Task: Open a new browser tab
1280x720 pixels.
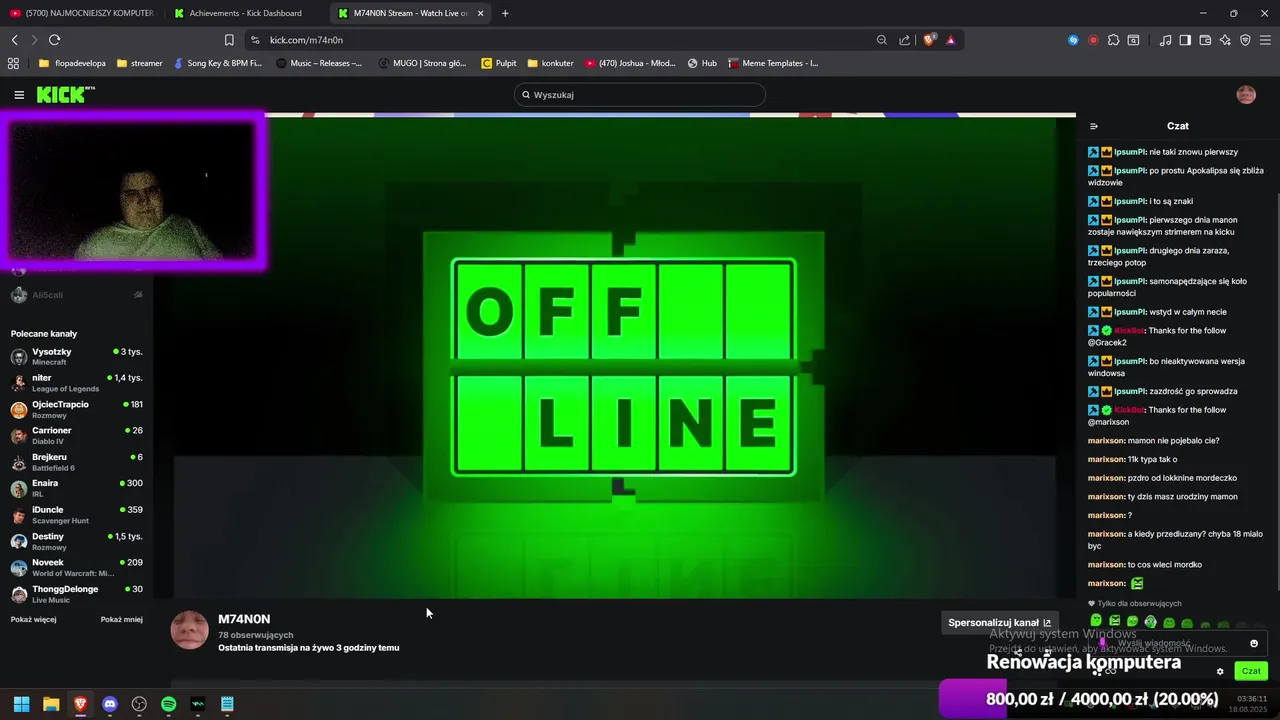Action: point(505,13)
